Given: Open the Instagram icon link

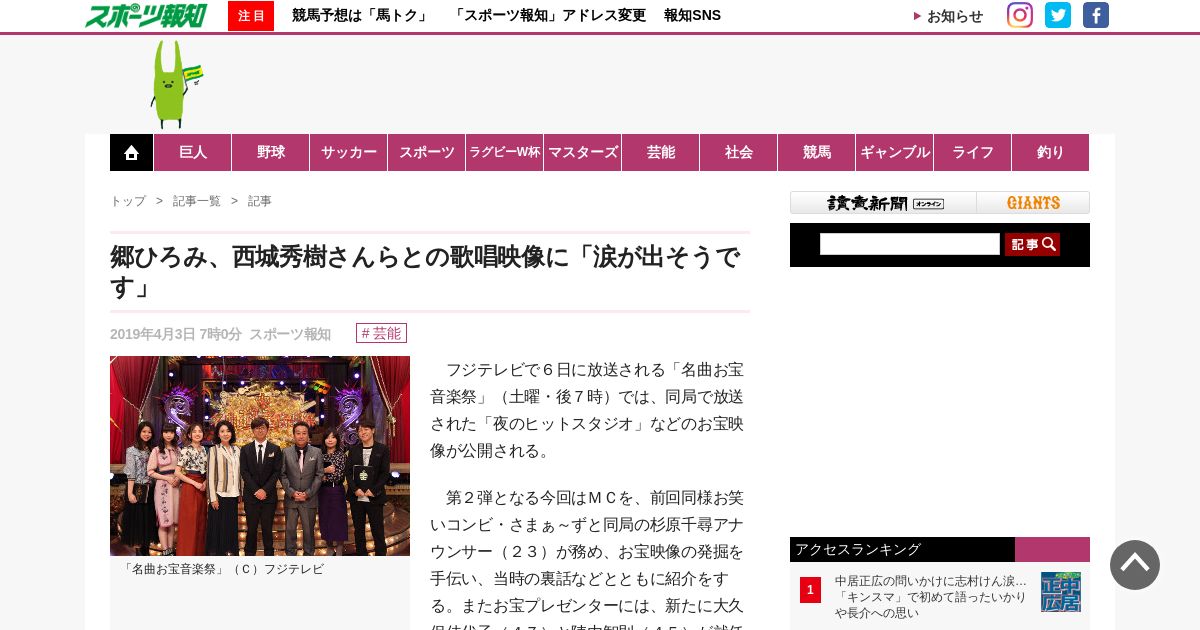Looking at the screenshot, I should tap(1020, 15).
